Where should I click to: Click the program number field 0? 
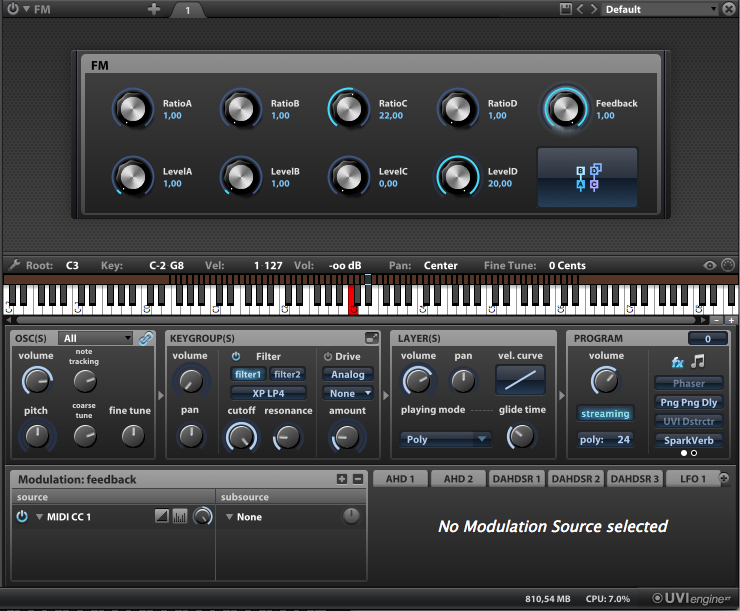[707, 338]
